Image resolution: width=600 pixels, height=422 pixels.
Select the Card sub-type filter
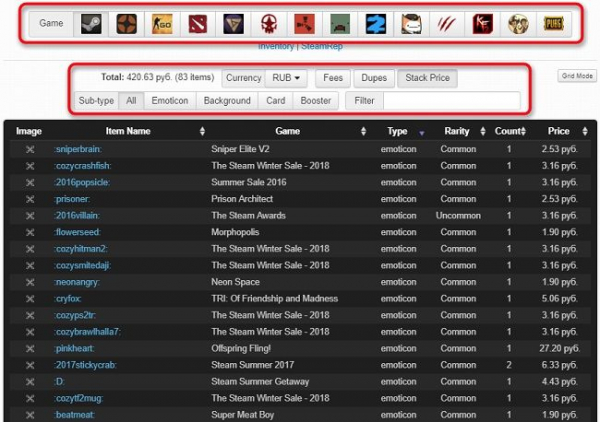click(276, 101)
